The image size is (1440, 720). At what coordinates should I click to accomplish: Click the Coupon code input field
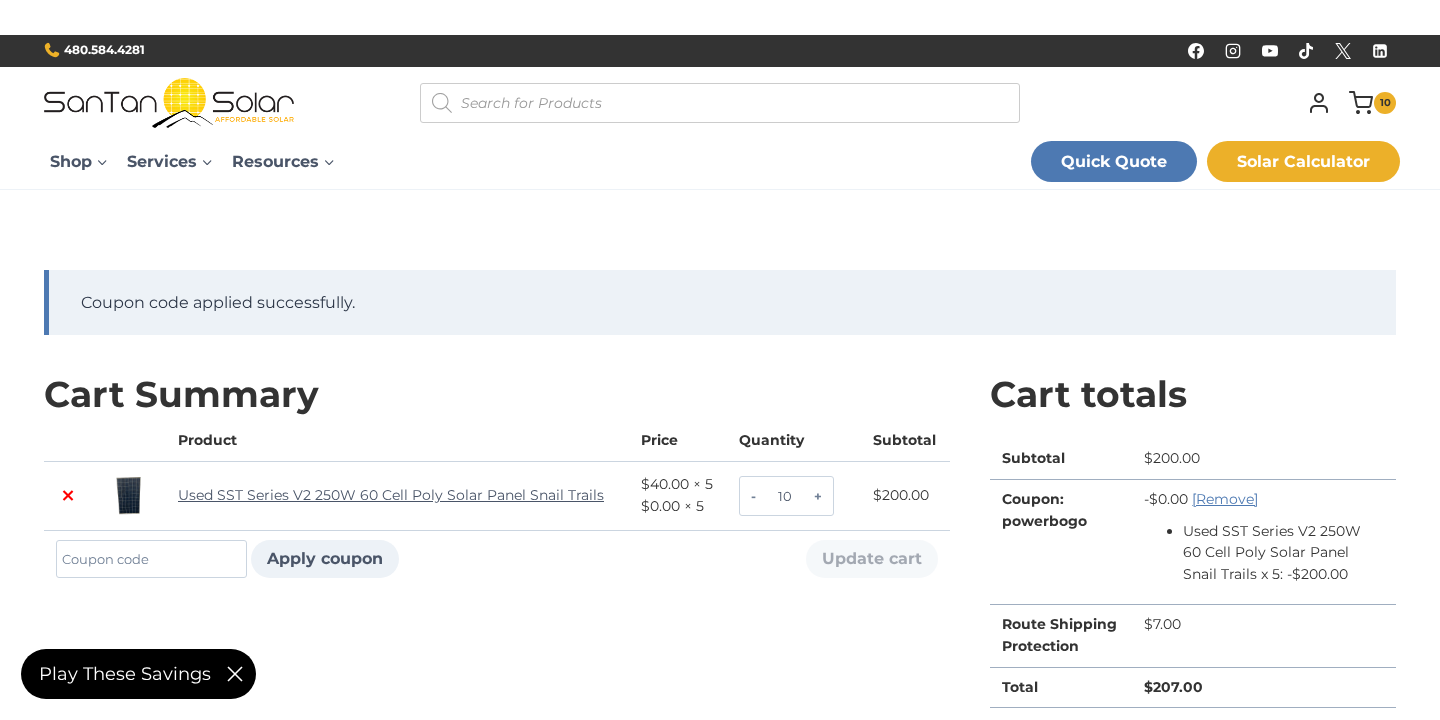pyautogui.click(x=151, y=559)
